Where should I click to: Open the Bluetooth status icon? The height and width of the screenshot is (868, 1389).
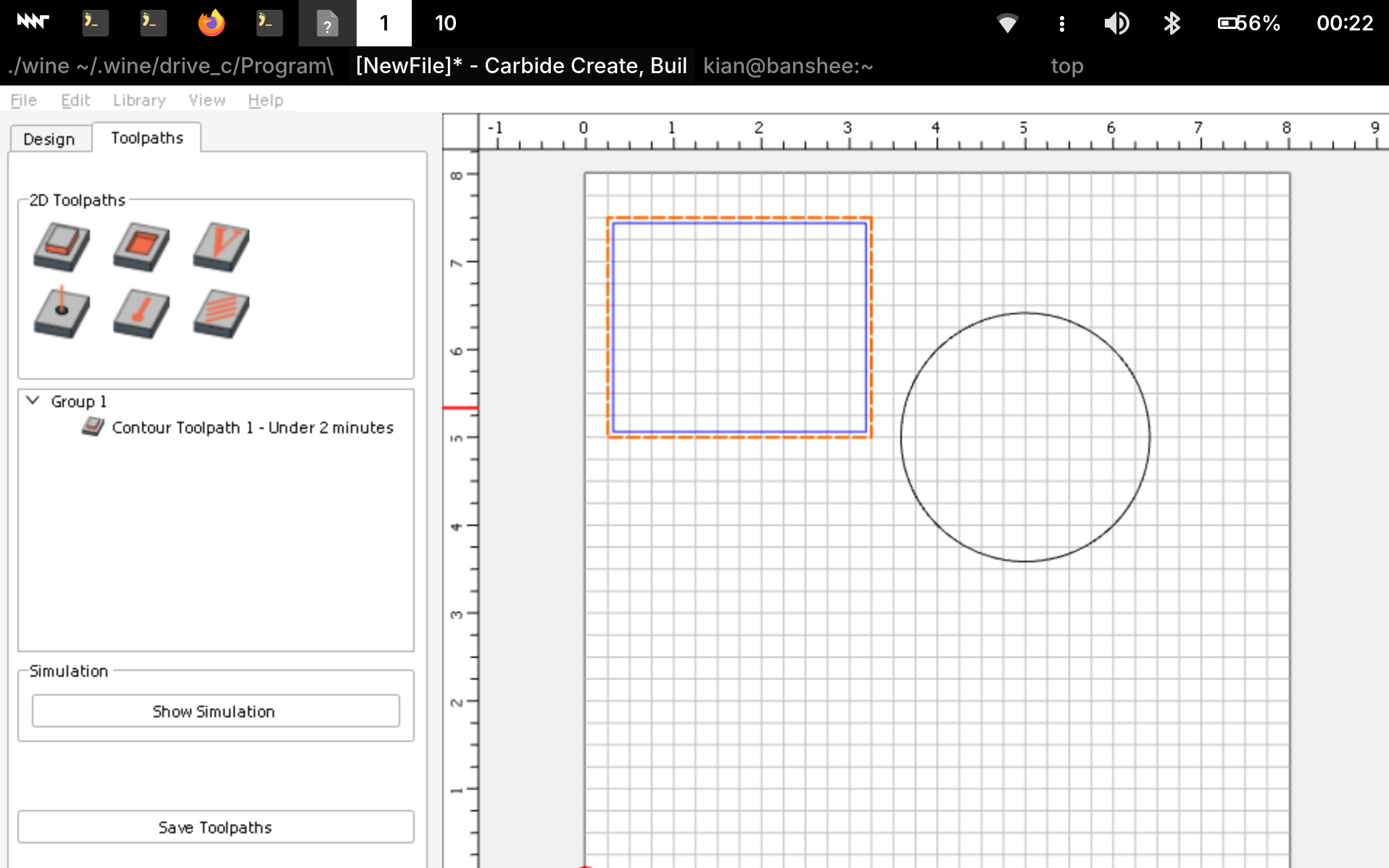pos(1172,23)
